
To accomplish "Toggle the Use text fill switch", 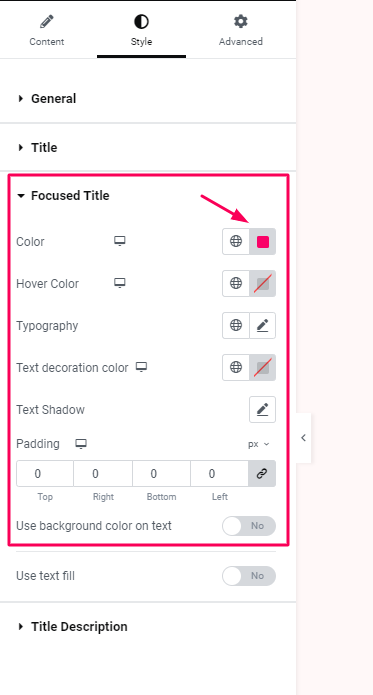I will tap(249, 576).
